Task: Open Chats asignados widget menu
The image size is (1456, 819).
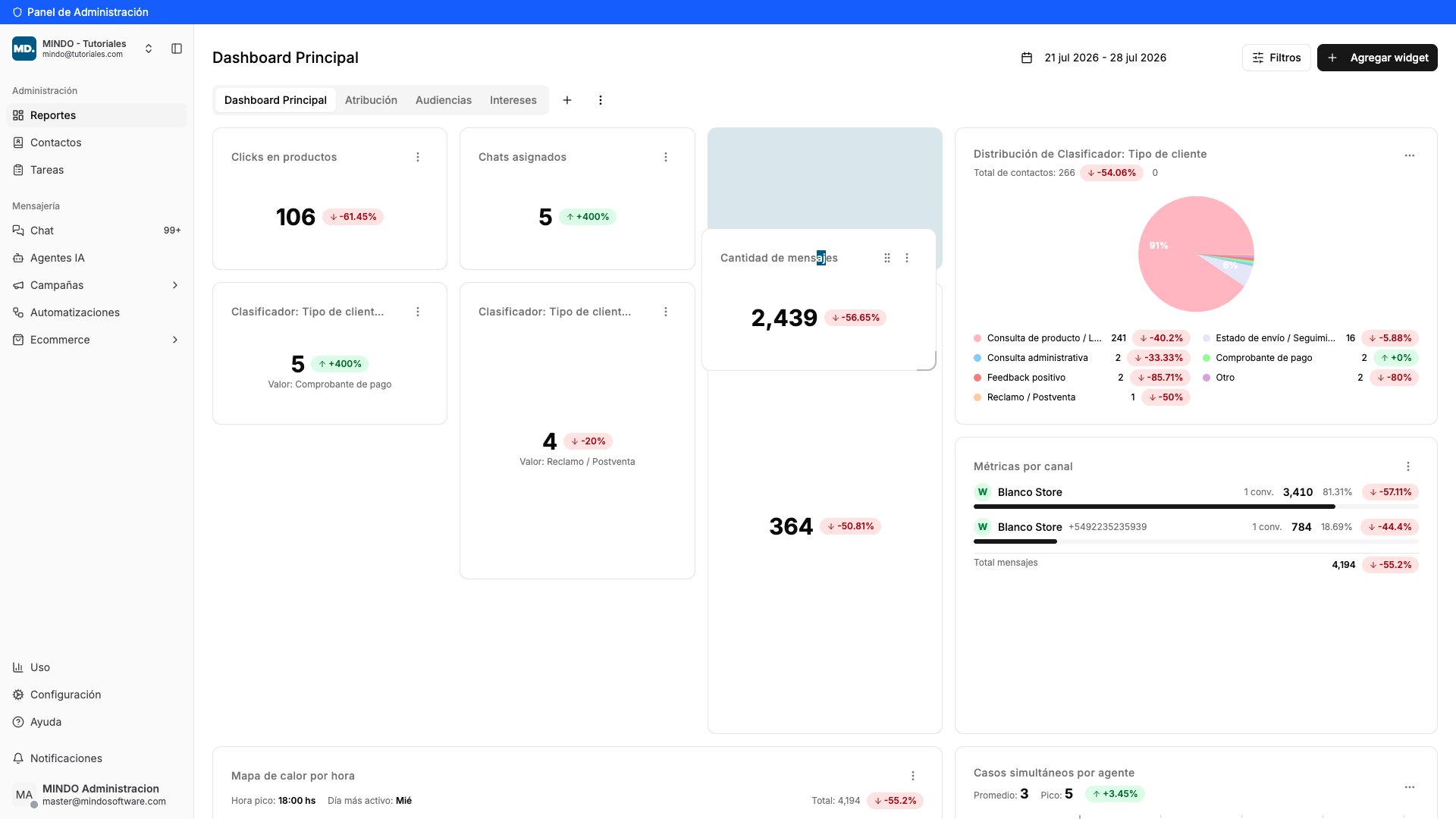Action: click(666, 157)
